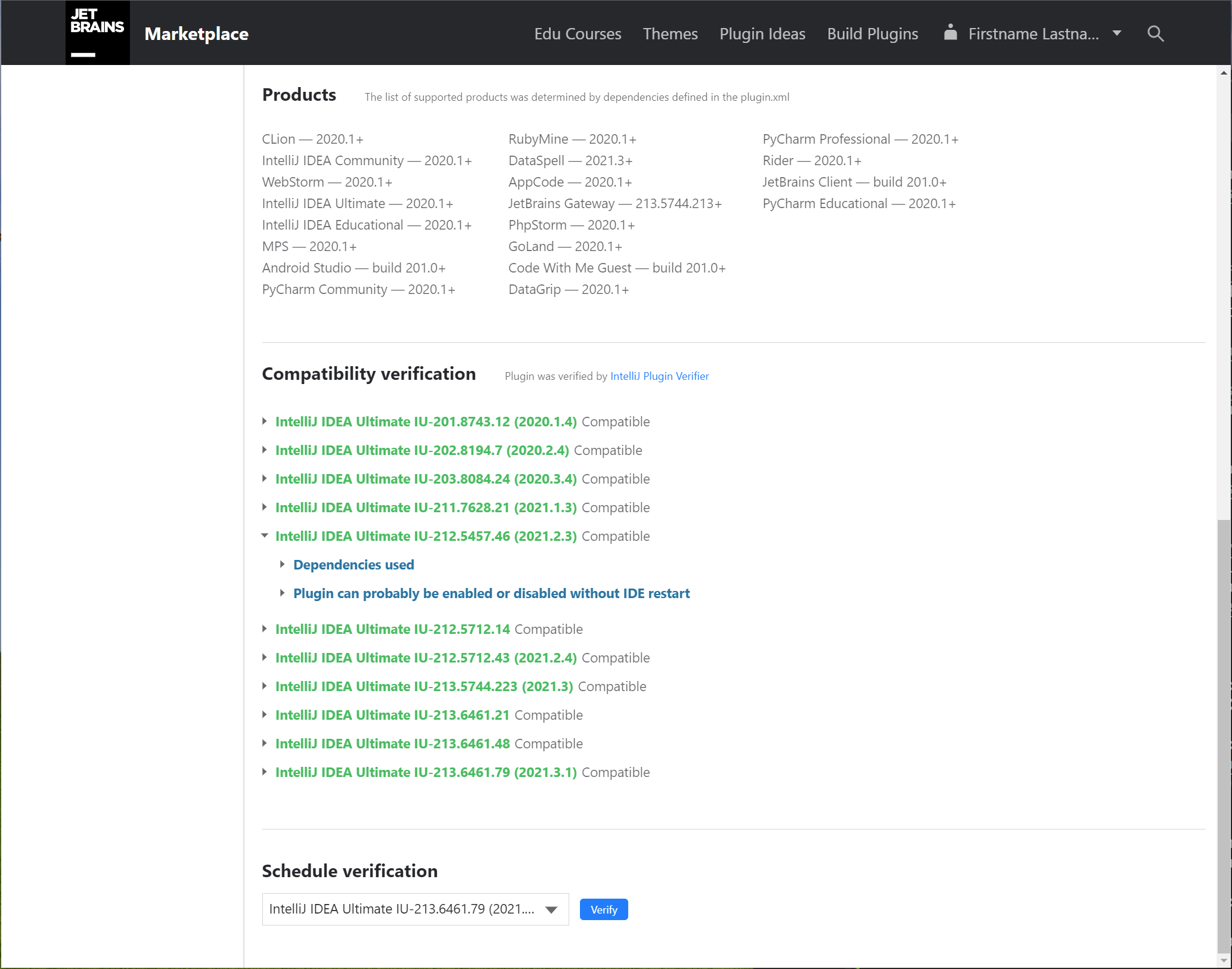Click 'AppCode — 2020.1+' entry
The image size is (1232, 969).
570,182
